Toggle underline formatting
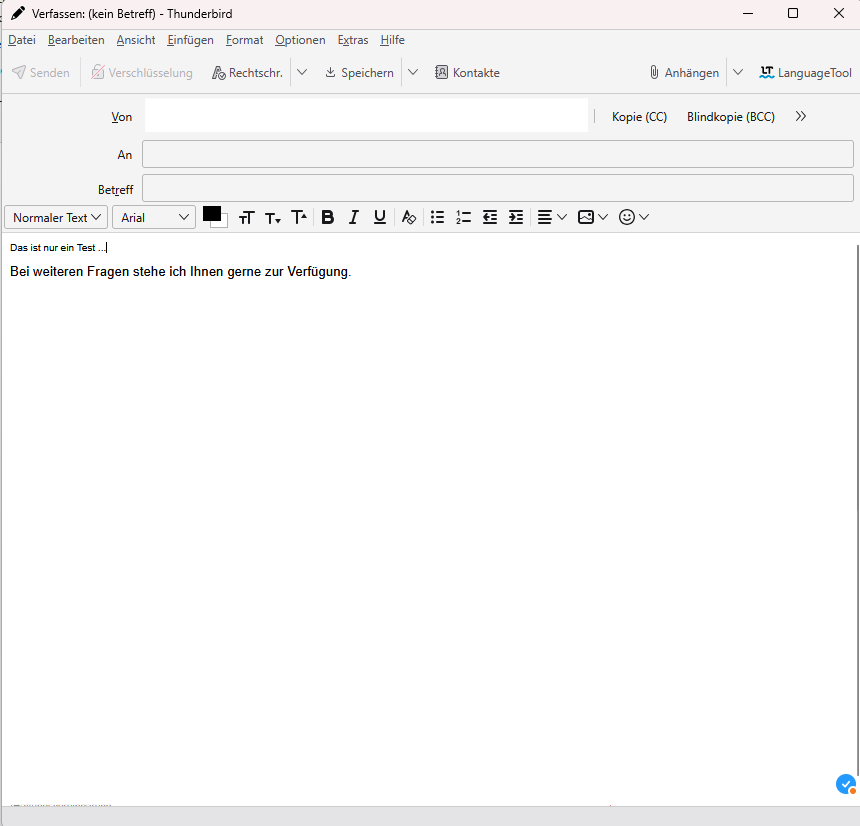 380,217
